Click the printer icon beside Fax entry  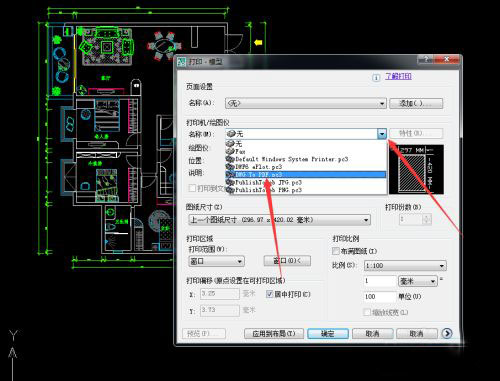(230, 151)
